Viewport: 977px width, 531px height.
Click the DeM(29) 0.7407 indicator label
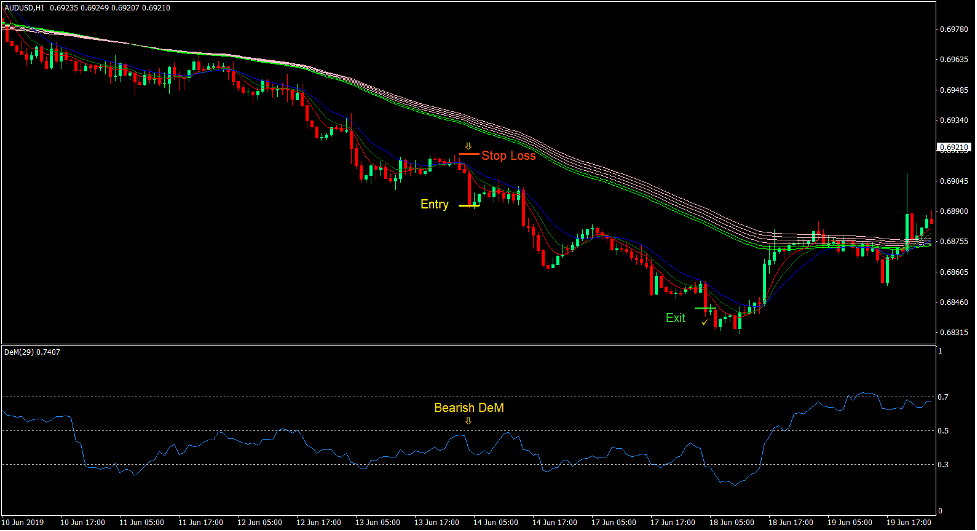[32, 352]
